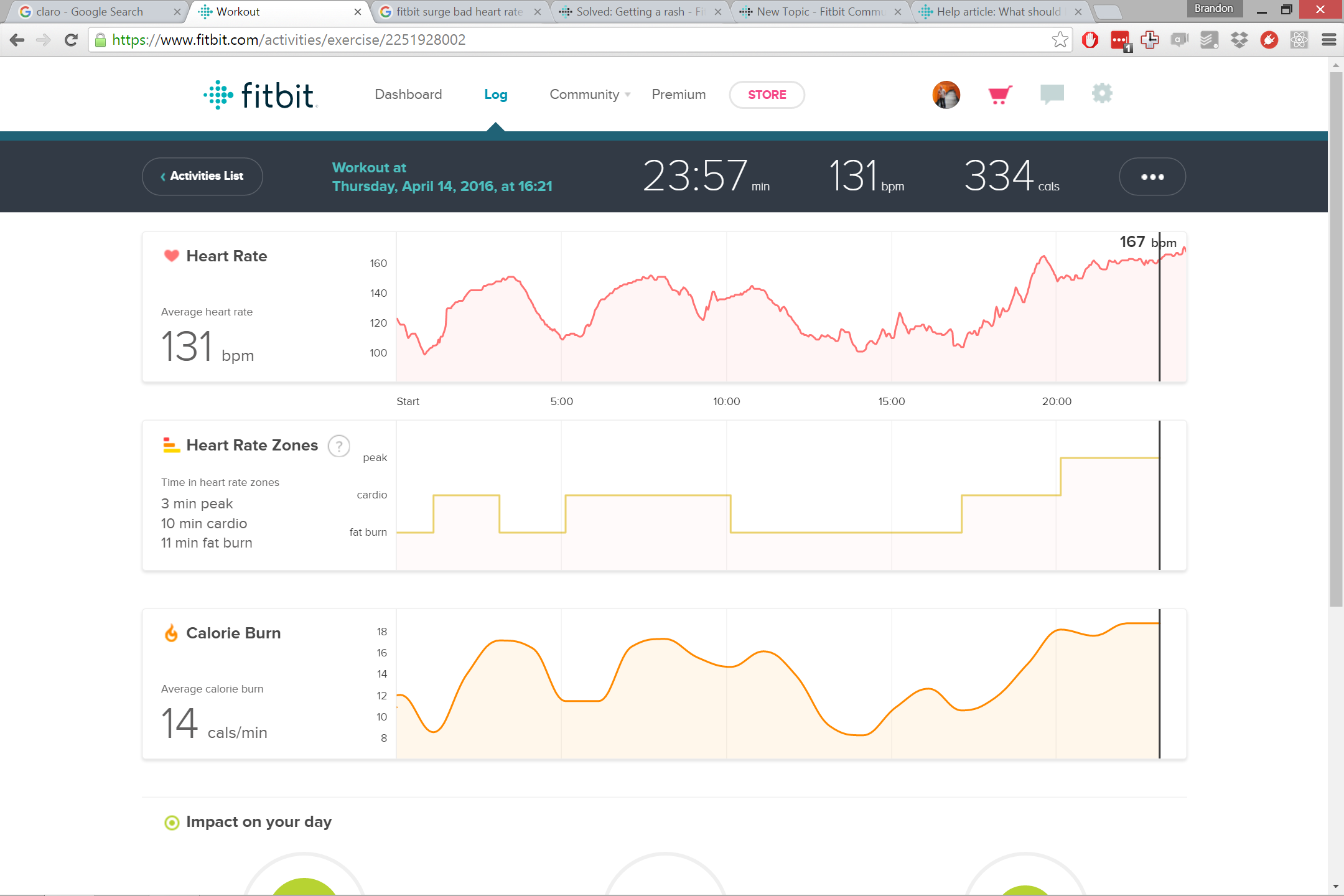
Task: Go to Dashboard in the navigation
Action: tap(408, 95)
